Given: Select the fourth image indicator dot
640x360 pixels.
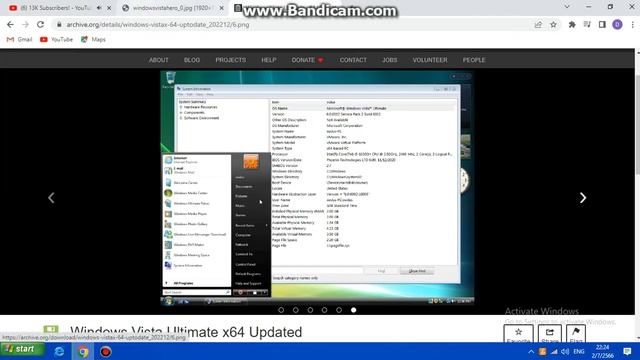Looking at the screenshot, I should [324, 310].
